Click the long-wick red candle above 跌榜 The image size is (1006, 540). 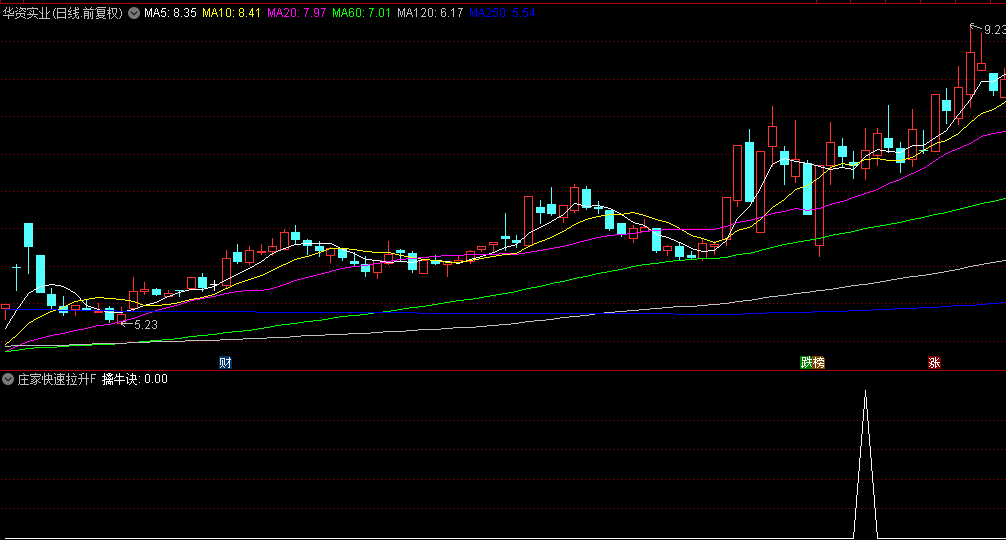819,209
